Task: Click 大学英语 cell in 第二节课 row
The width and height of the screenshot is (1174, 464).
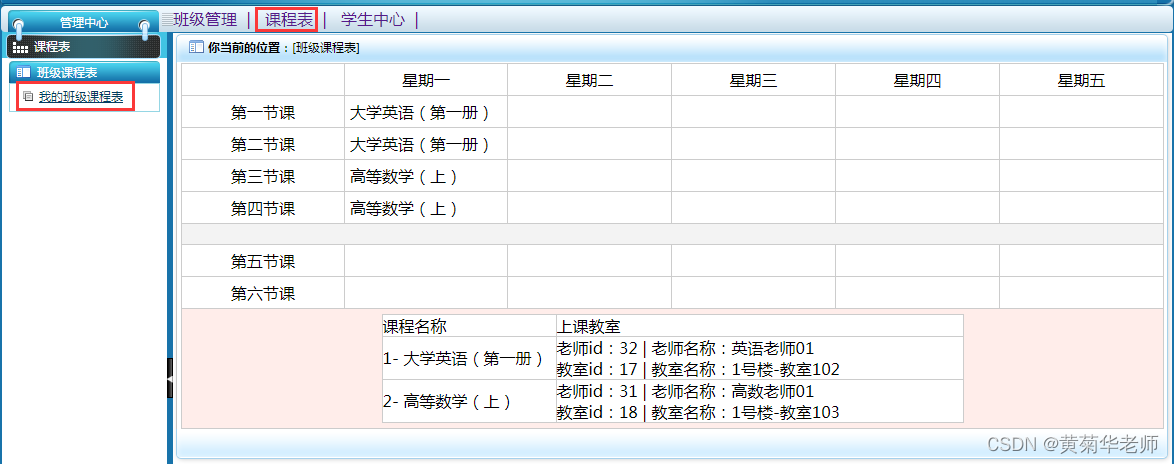Action: point(426,144)
